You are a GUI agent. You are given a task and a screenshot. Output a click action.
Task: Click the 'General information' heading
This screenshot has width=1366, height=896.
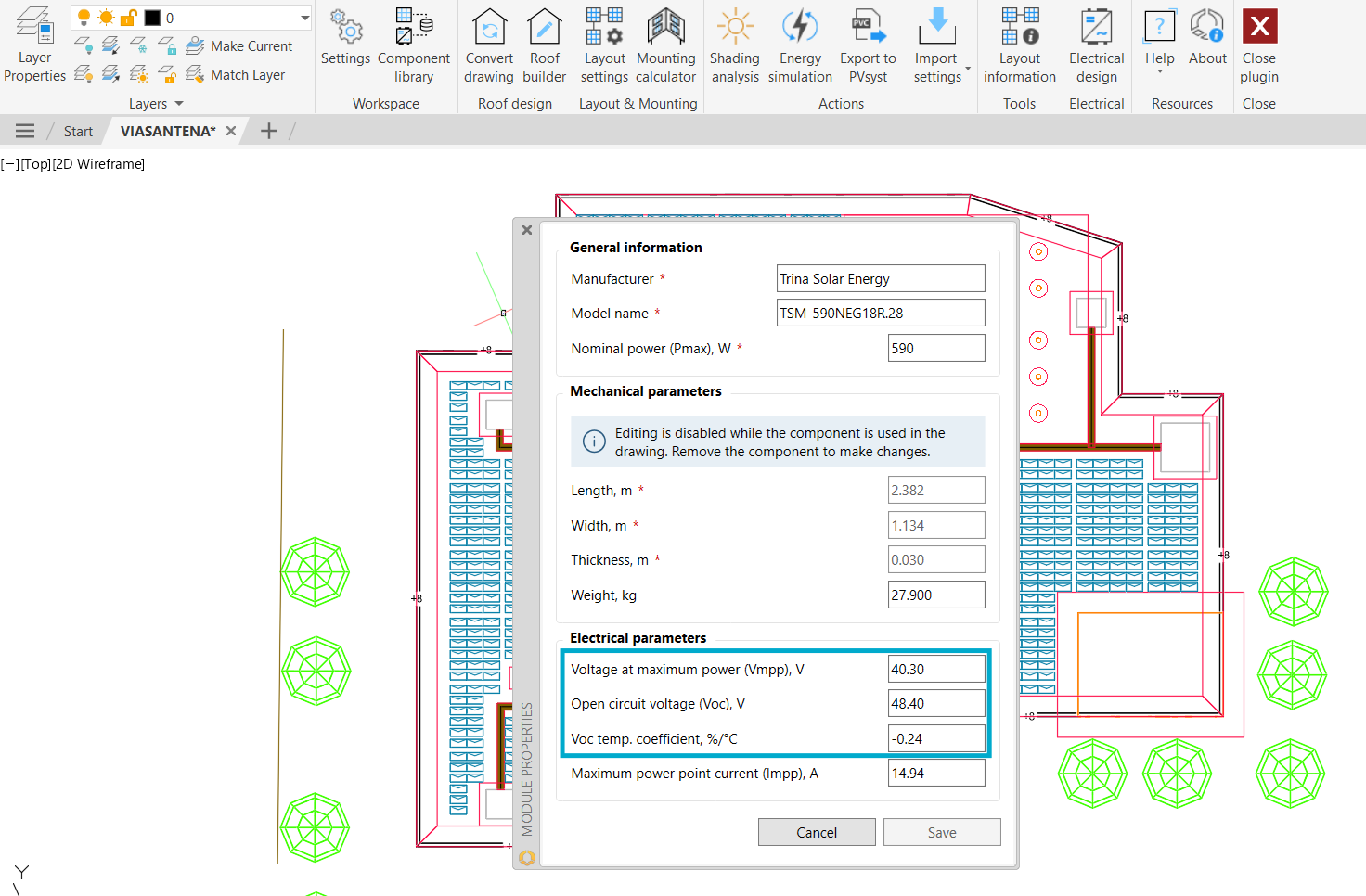[x=637, y=248]
